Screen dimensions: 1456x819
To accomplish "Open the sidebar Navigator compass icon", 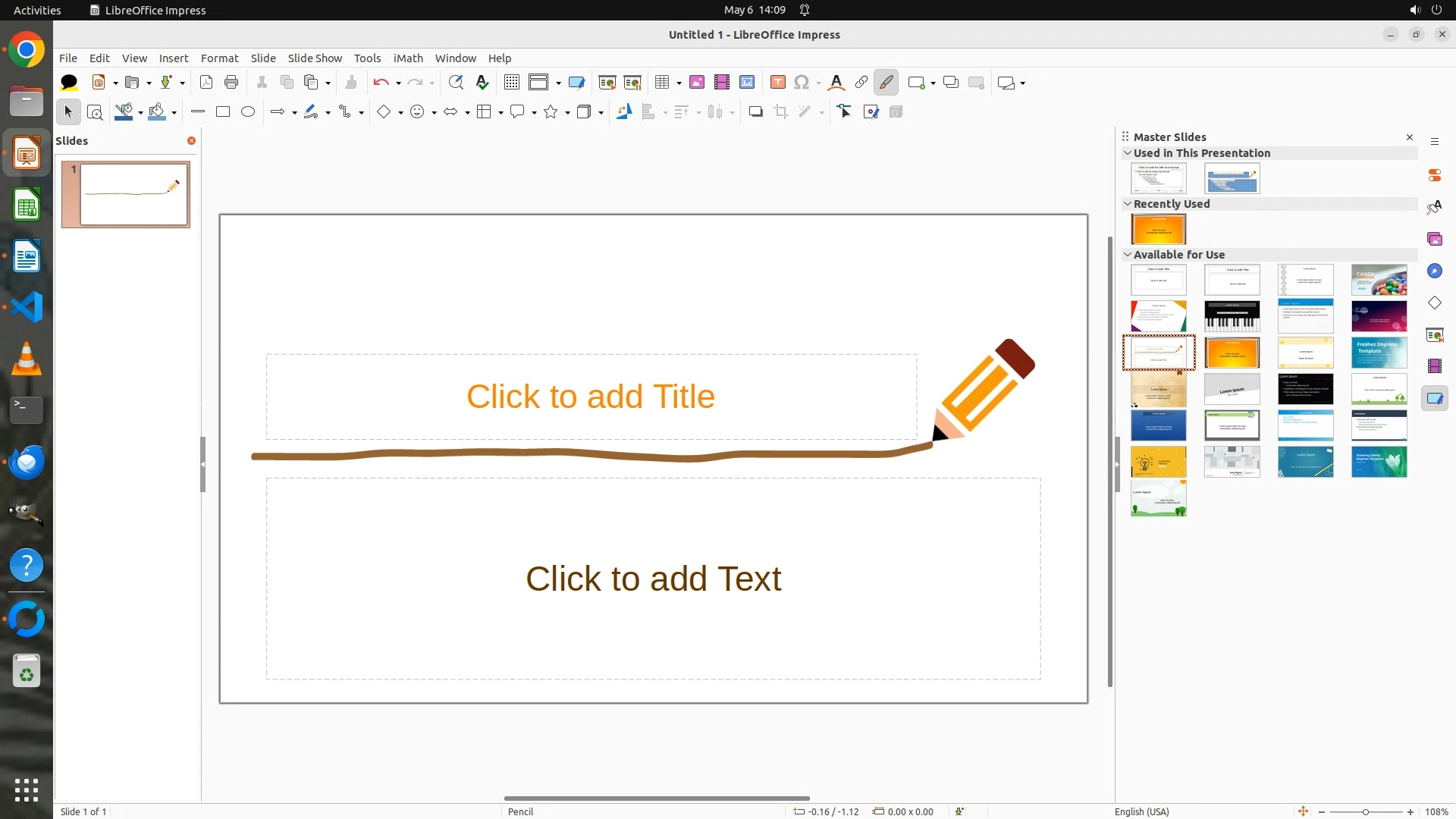I will click(x=1434, y=271).
